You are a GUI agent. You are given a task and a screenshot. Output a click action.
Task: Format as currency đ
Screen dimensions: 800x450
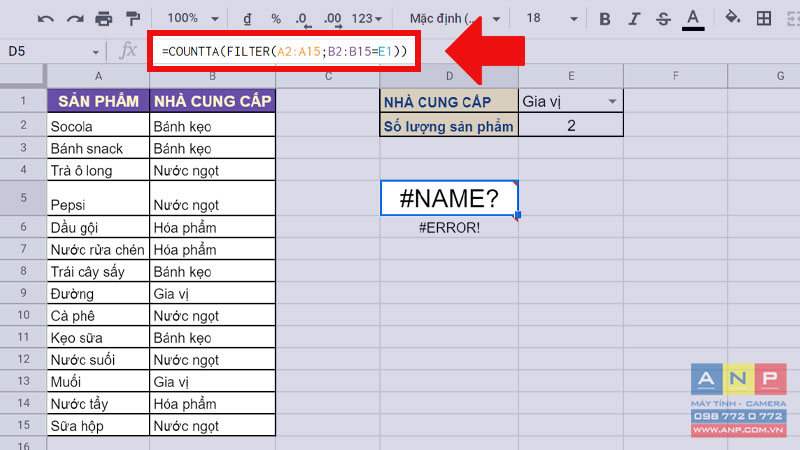pos(247,19)
